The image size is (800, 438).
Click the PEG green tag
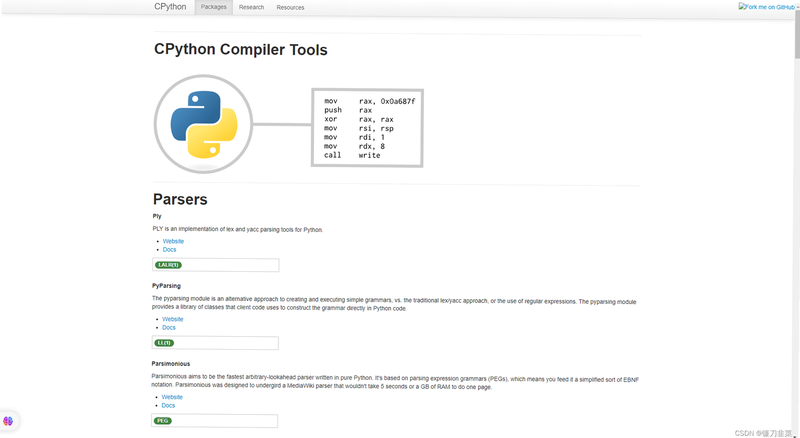(163, 421)
